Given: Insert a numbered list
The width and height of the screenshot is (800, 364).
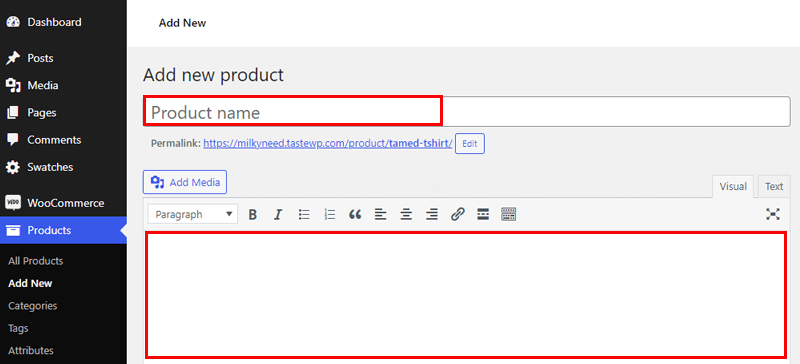Looking at the screenshot, I should (x=330, y=215).
